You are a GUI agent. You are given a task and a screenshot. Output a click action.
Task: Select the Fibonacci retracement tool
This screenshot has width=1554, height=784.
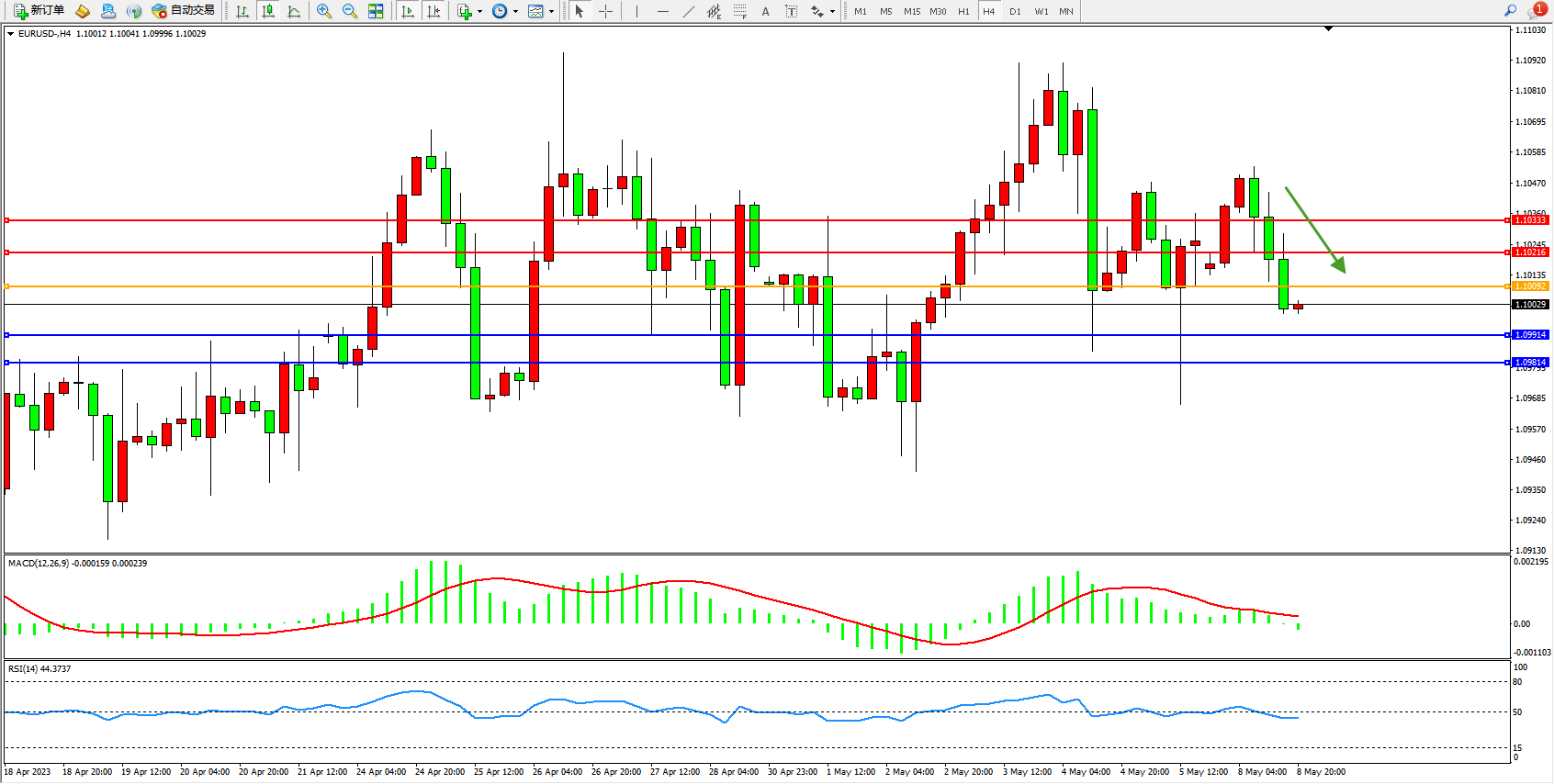[x=739, y=11]
